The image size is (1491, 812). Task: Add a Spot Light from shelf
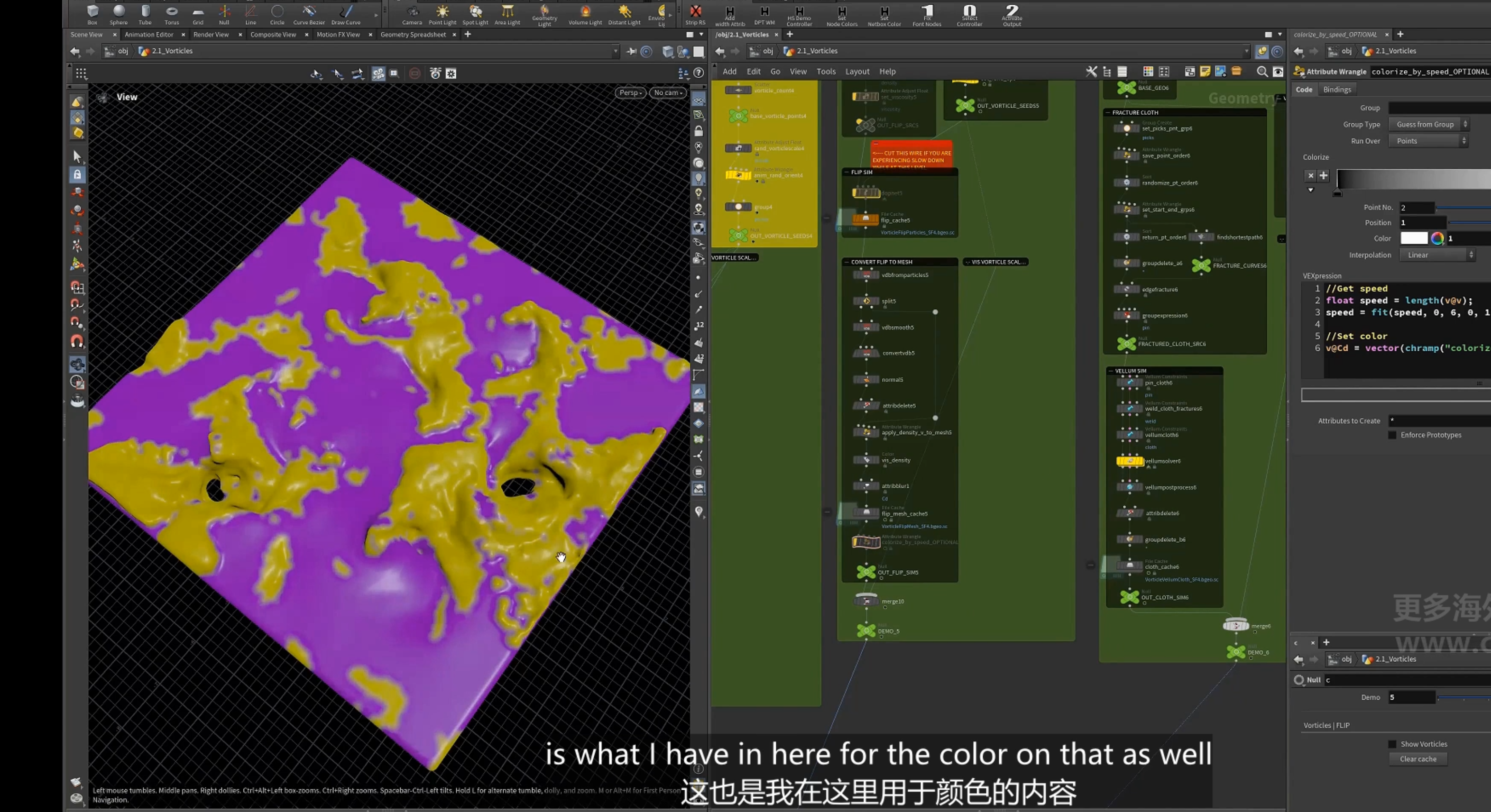click(x=475, y=15)
